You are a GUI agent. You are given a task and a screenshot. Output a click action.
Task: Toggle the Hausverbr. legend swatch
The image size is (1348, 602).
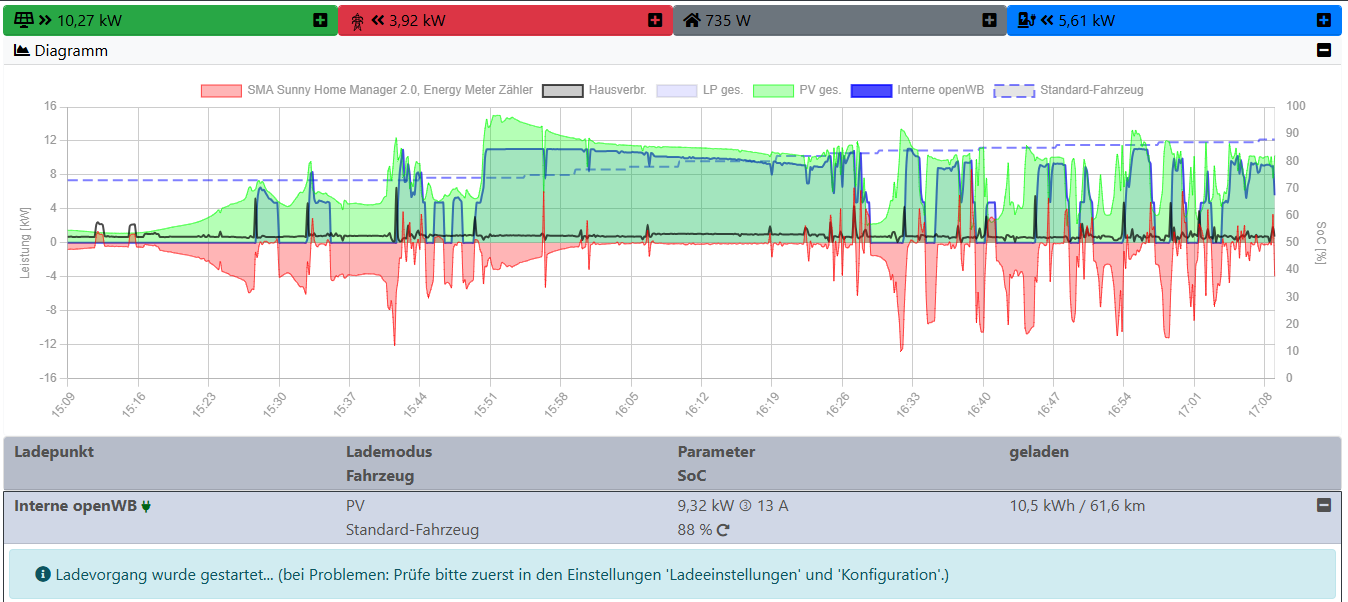coord(562,90)
